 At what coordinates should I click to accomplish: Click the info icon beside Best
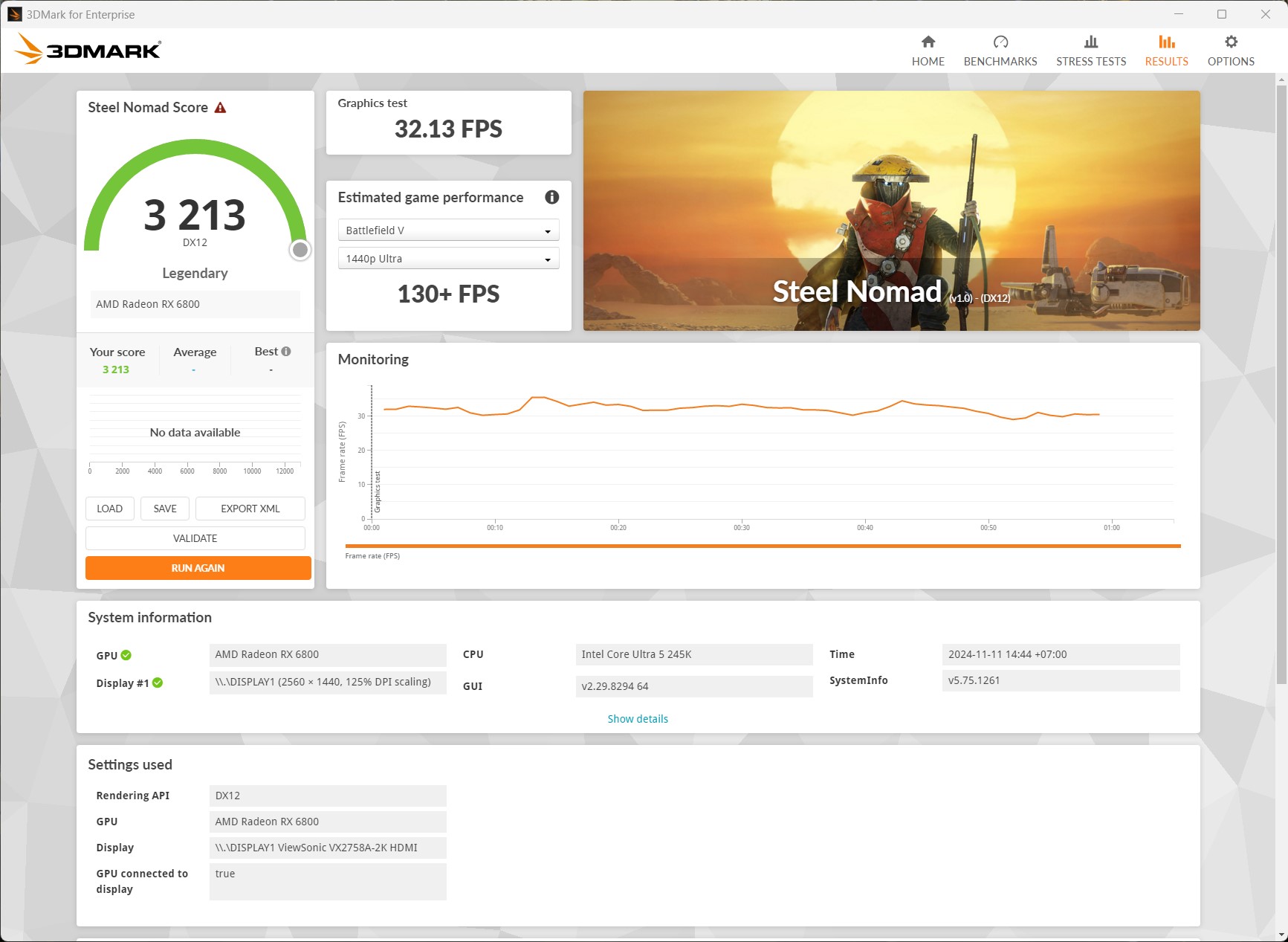click(286, 351)
